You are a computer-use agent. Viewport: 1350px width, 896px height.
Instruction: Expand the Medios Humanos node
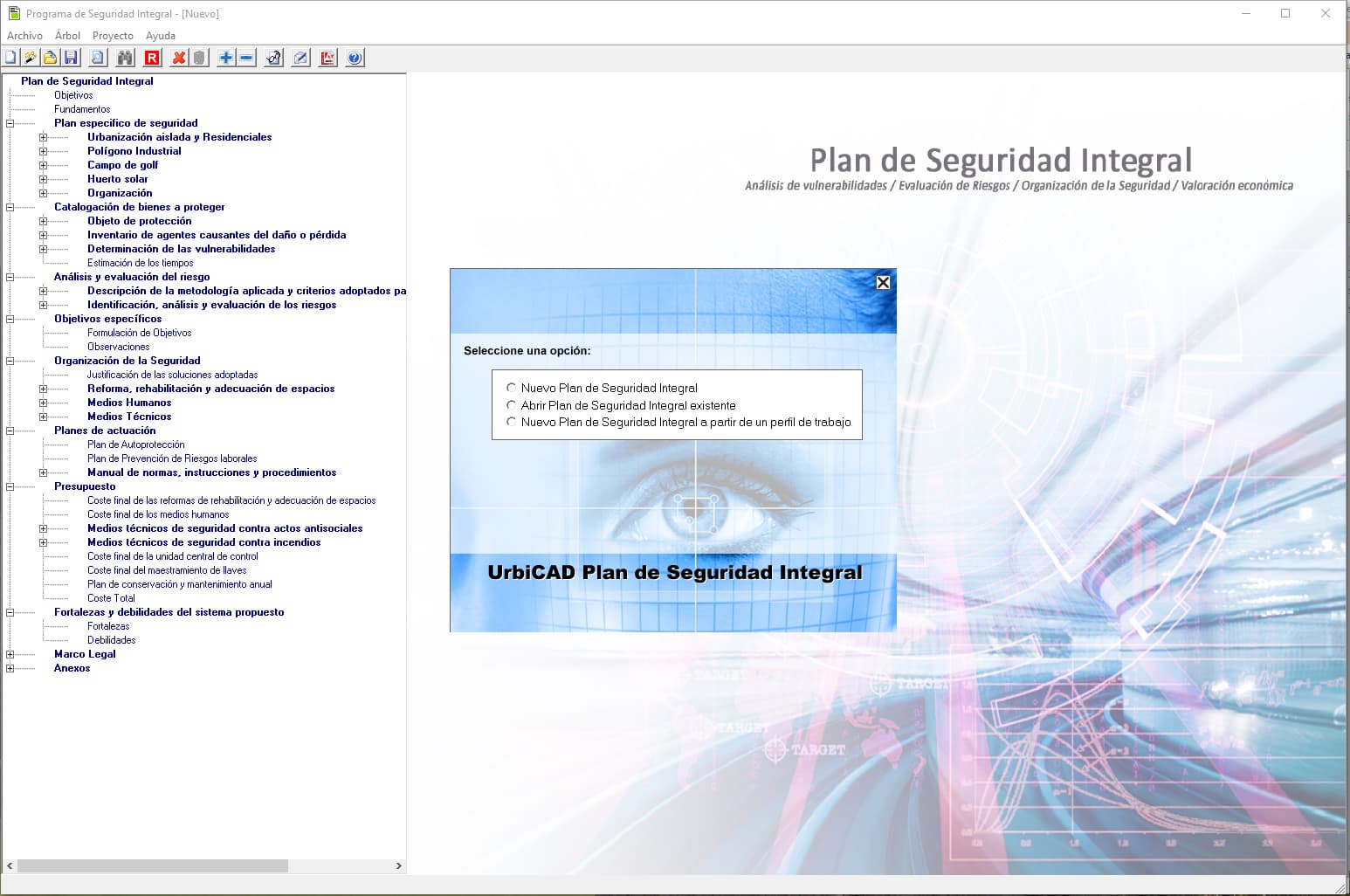(43, 403)
